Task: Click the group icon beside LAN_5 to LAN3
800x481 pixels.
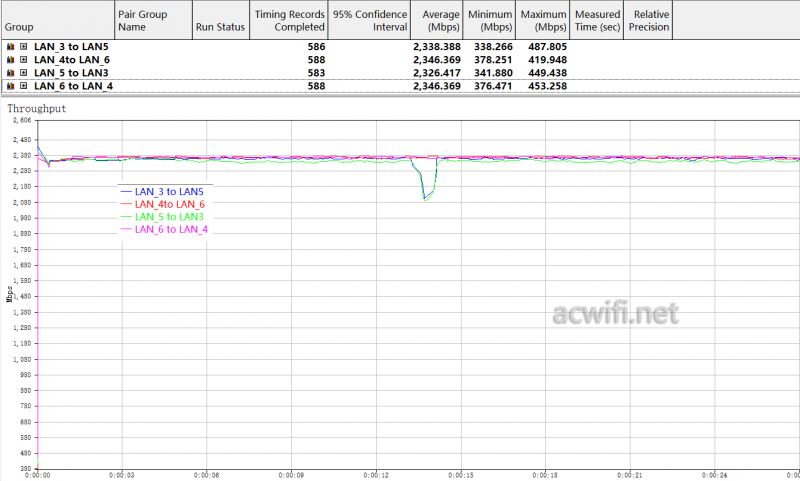Action: coord(10,73)
